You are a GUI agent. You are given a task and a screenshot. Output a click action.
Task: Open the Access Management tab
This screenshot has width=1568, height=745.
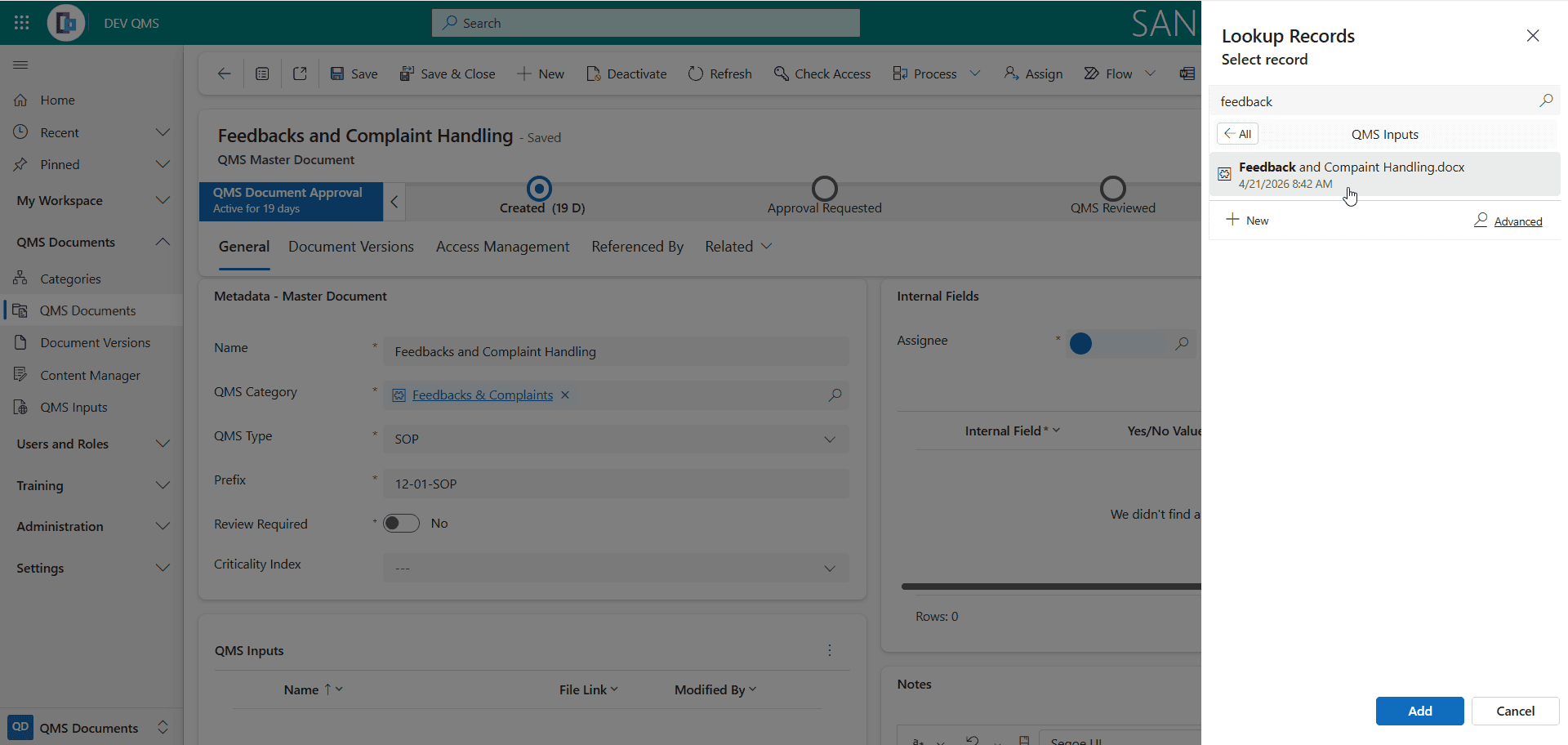[503, 247]
